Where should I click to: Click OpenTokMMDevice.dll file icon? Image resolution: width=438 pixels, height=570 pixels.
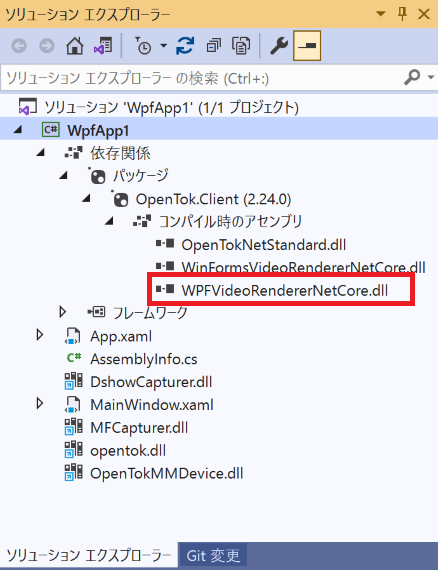click(73, 473)
